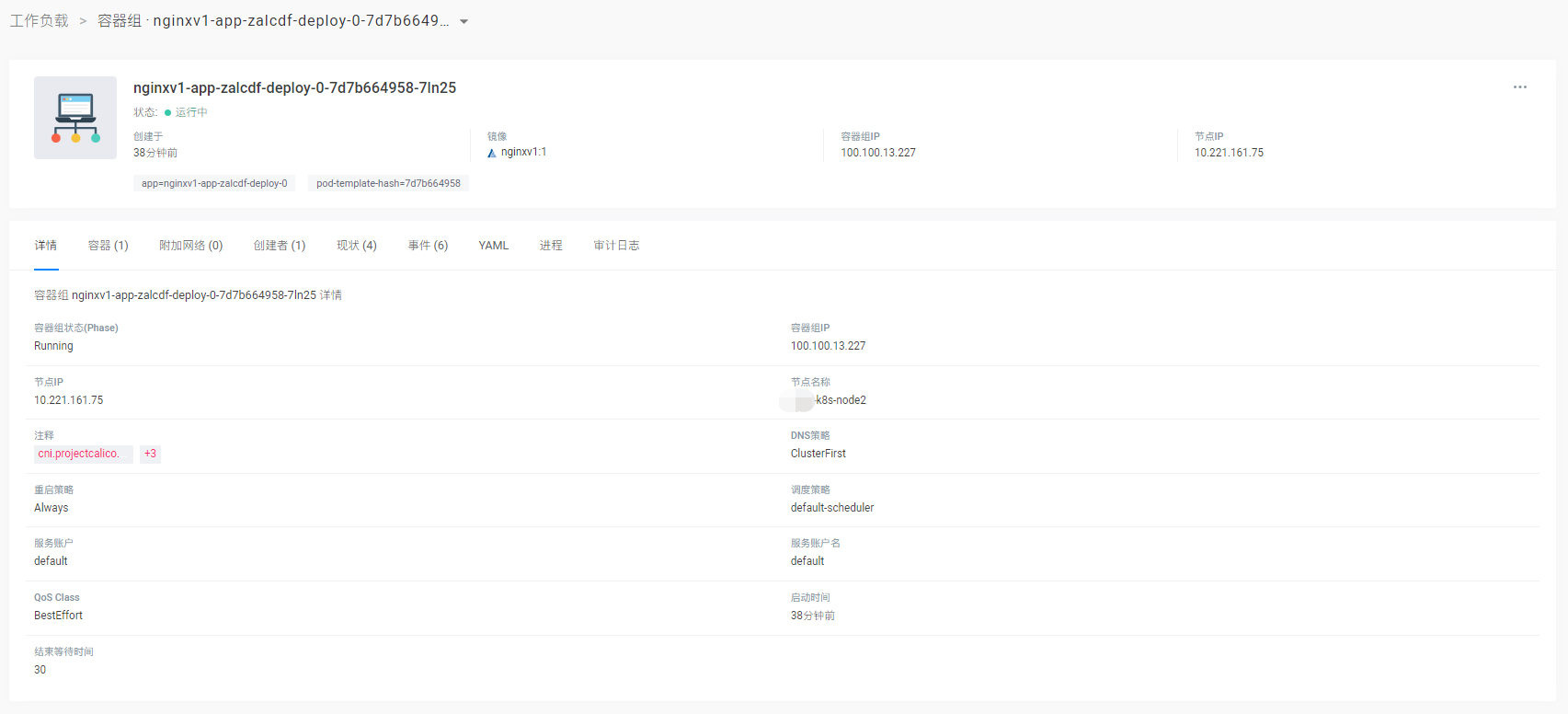The image size is (1568, 714).
Task: Click the cni.projectcalico annotation tag
Action: click(x=83, y=454)
